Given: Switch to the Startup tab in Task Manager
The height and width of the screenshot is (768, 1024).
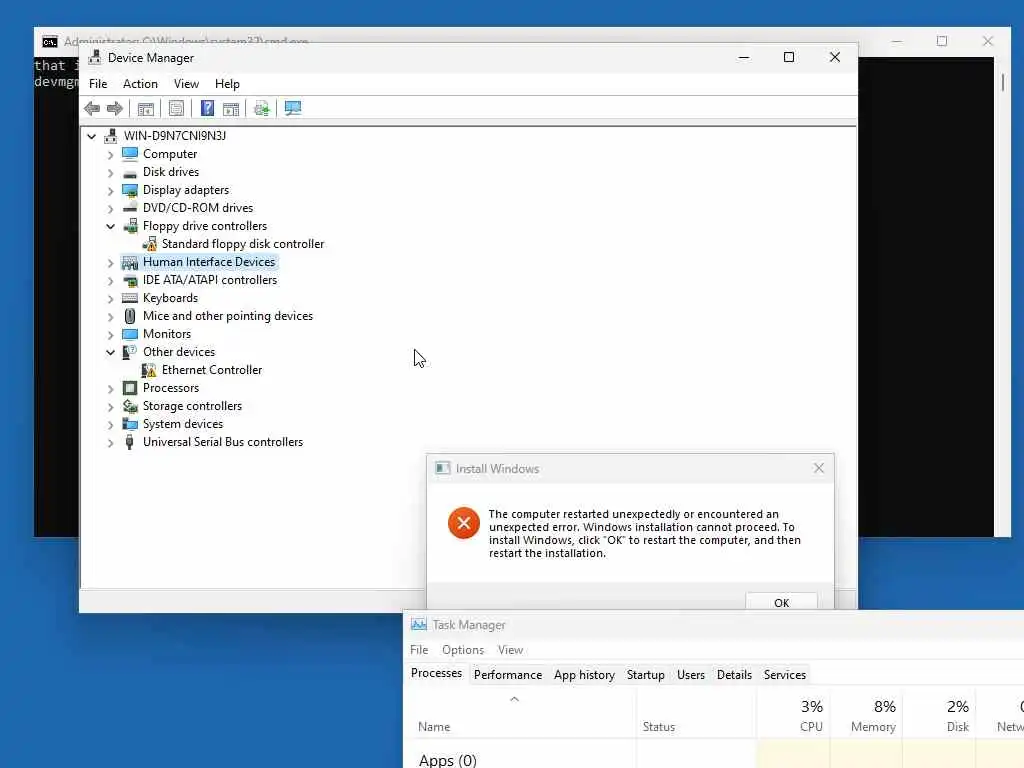Looking at the screenshot, I should (x=646, y=675).
